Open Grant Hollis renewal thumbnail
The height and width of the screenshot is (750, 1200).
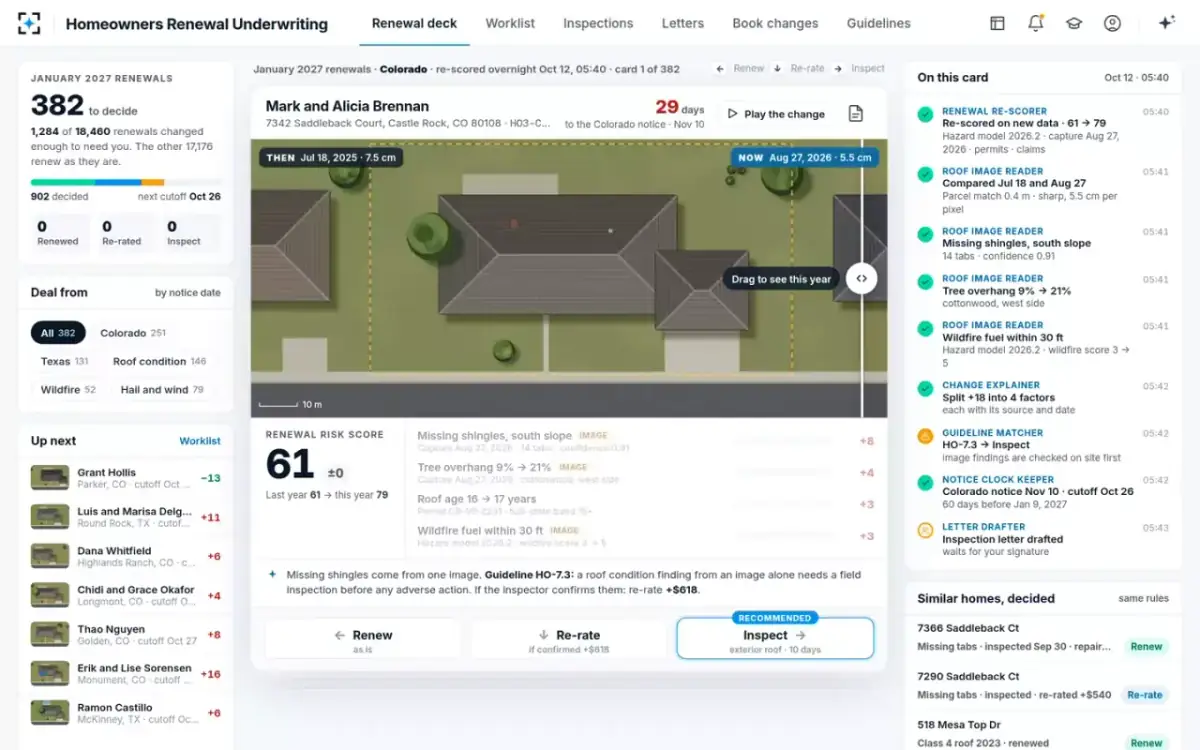coord(50,478)
